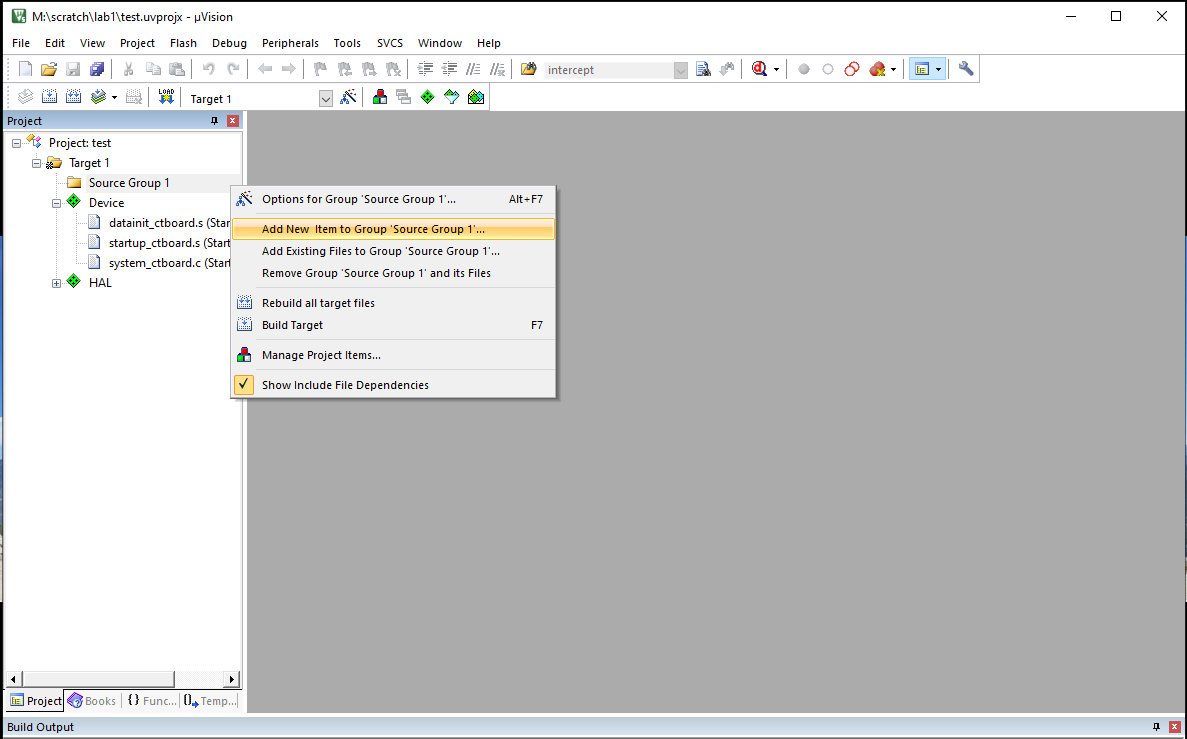
Task: Select Add New Item to Group option
Action: [372, 229]
